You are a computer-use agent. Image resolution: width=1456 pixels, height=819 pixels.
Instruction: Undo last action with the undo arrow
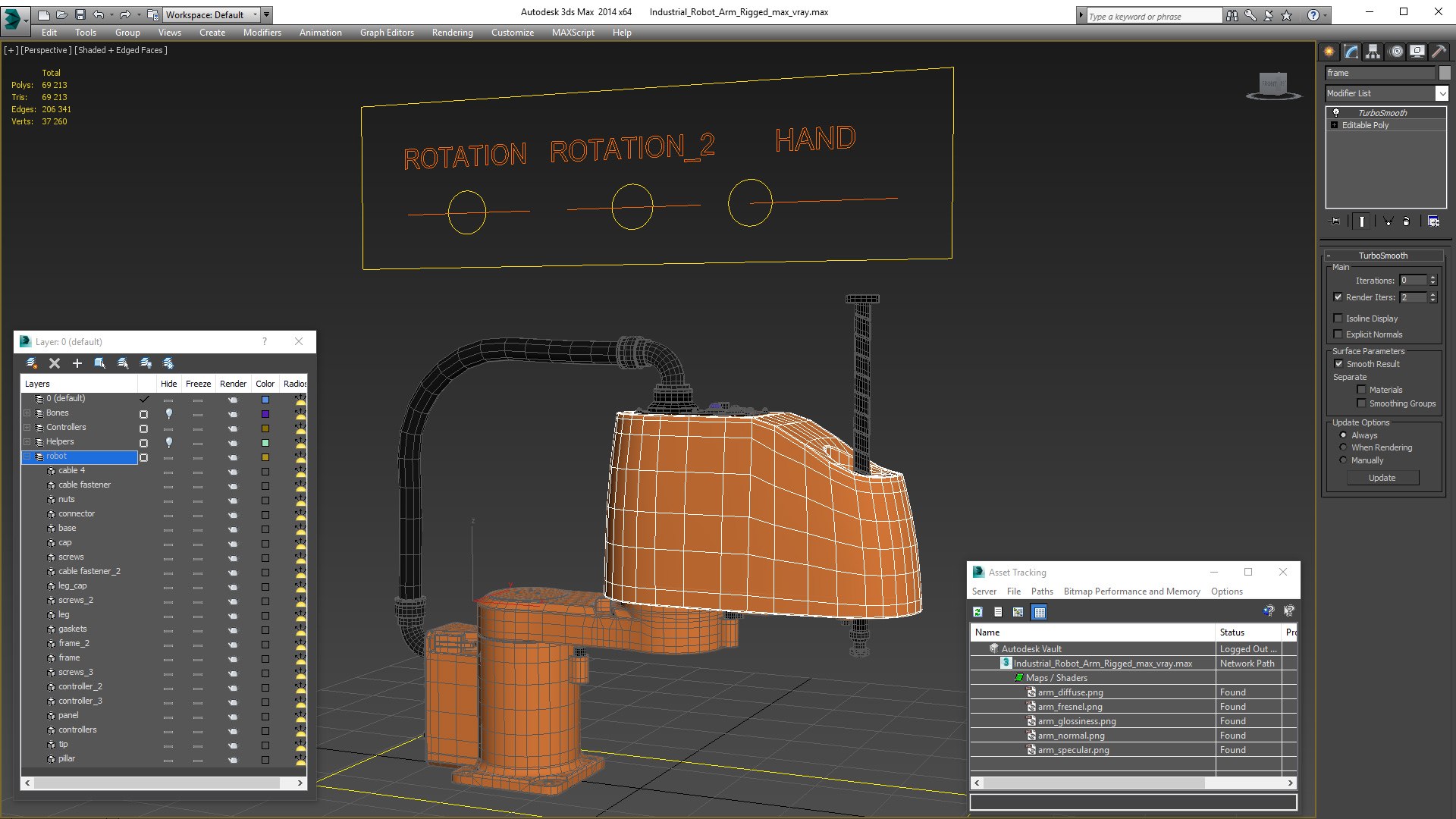[x=98, y=14]
